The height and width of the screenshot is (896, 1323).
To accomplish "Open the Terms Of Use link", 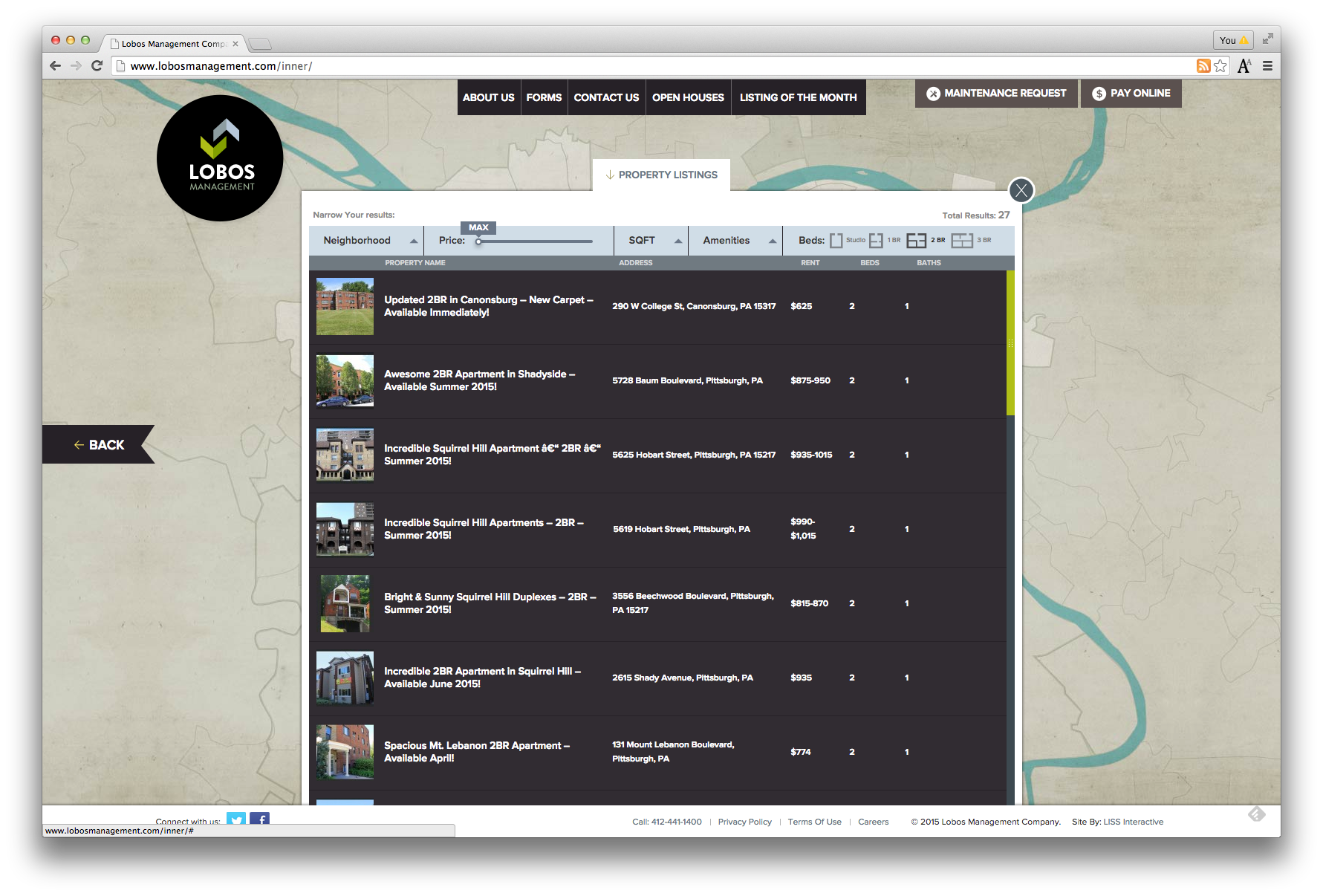I will pyautogui.click(x=814, y=822).
